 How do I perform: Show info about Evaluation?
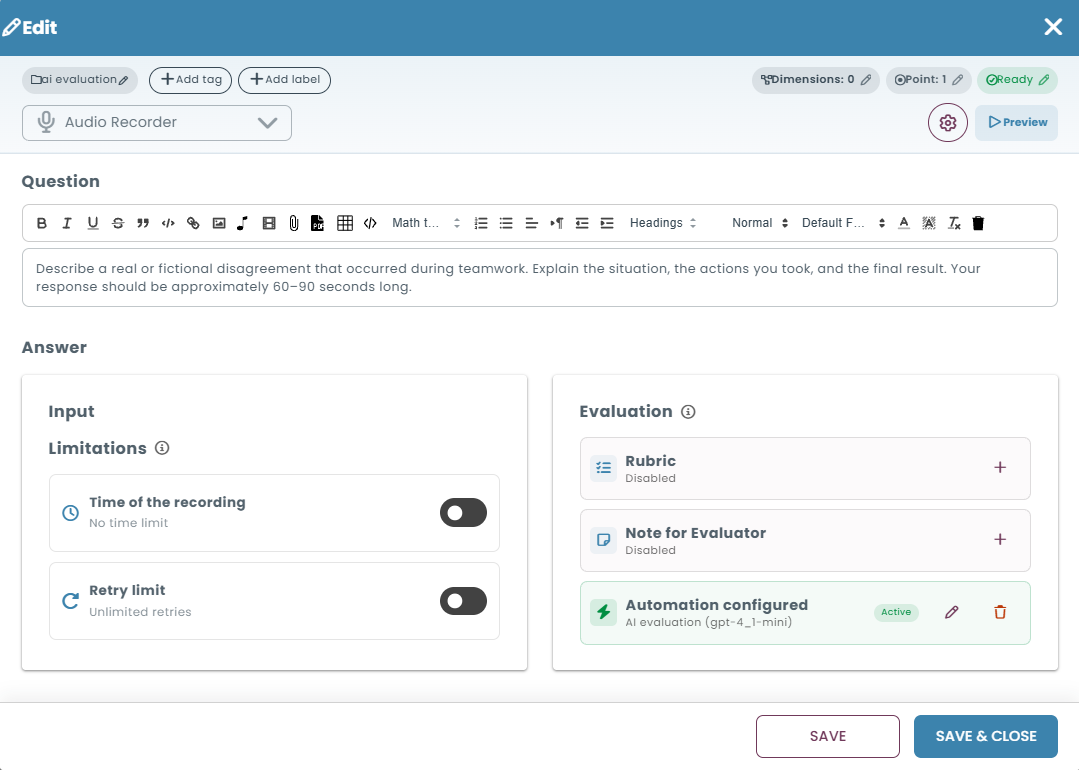point(688,411)
